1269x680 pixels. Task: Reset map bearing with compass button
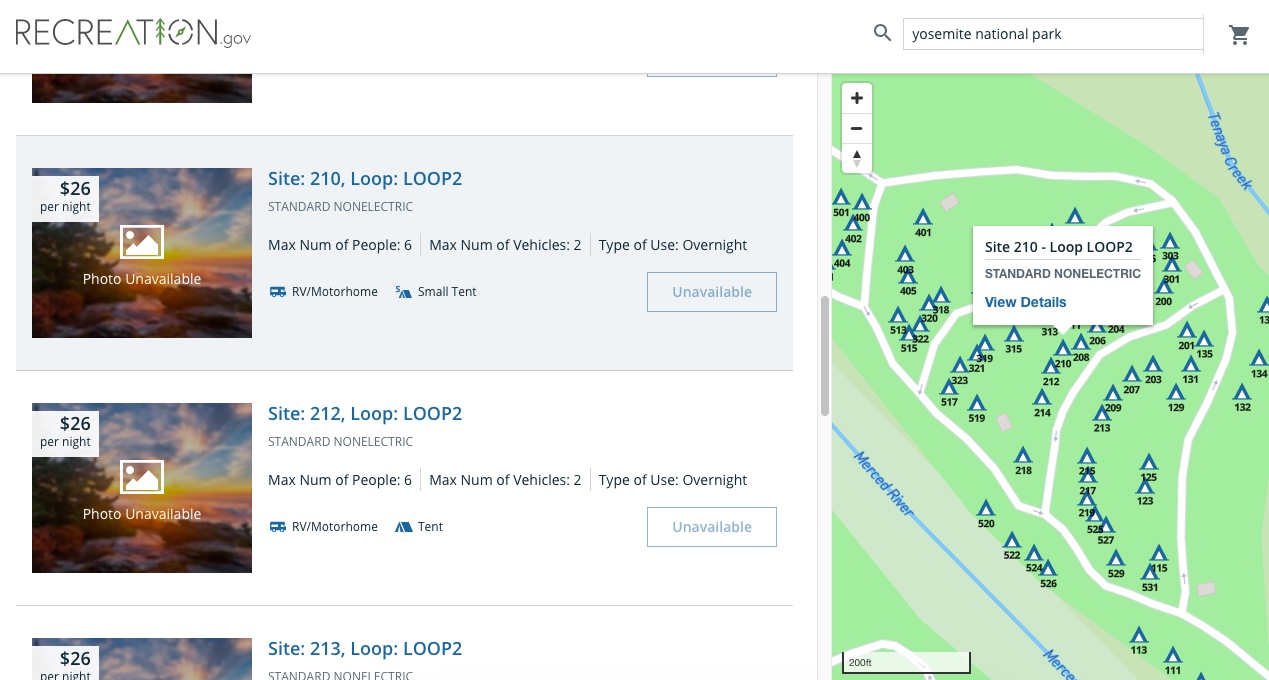pyautogui.click(x=856, y=157)
